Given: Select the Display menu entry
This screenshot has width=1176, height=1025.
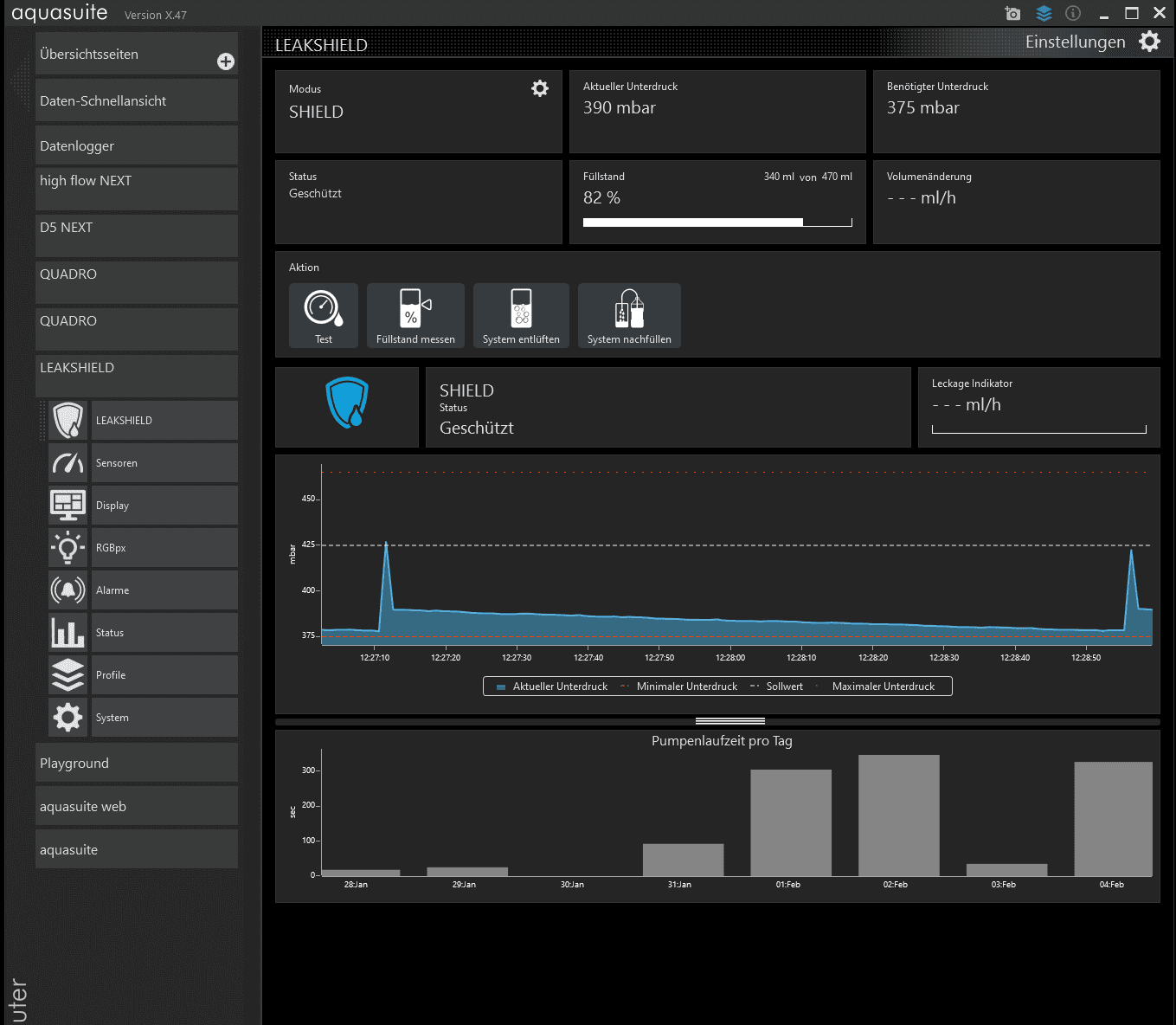Looking at the screenshot, I should click(x=164, y=505).
